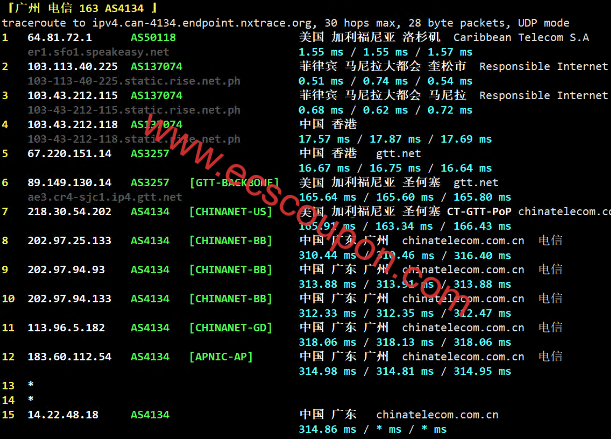Select IP 67.220.151.14
This screenshot has height=439, width=611.
click(69, 154)
